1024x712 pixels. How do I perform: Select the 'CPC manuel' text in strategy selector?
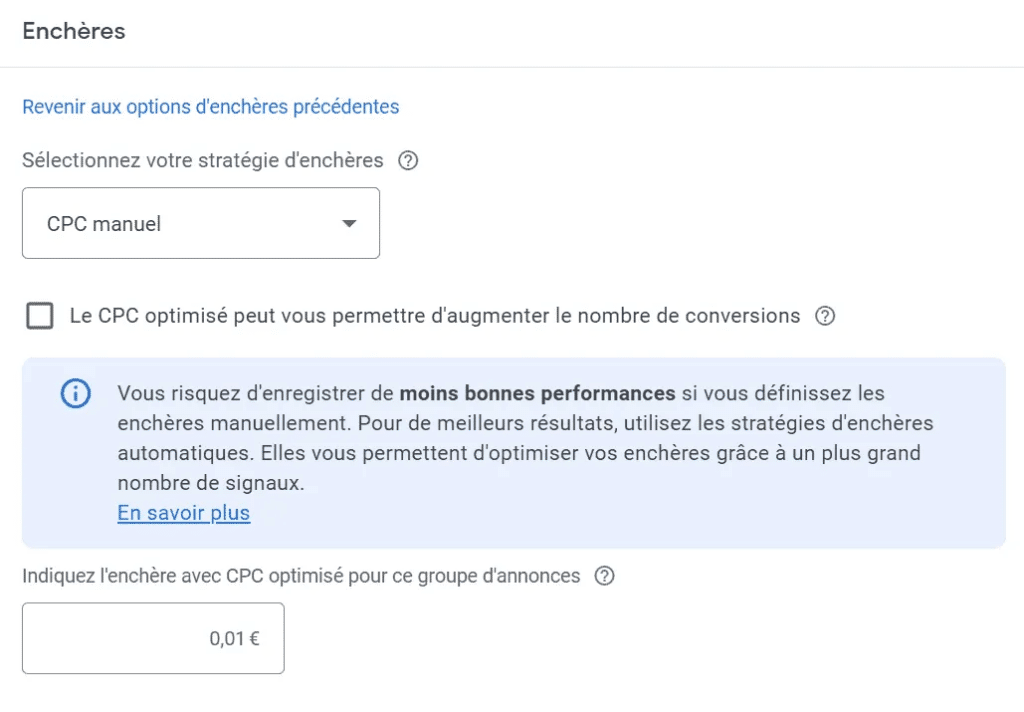(x=104, y=224)
